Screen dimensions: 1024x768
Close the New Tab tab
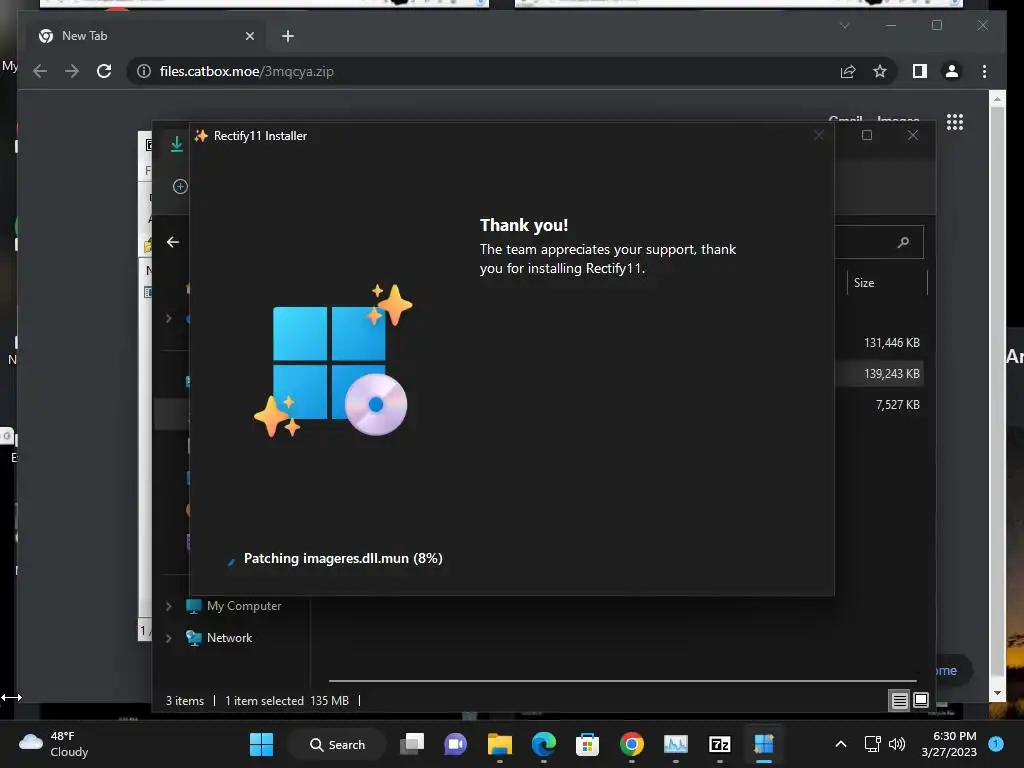click(x=249, y=36)
